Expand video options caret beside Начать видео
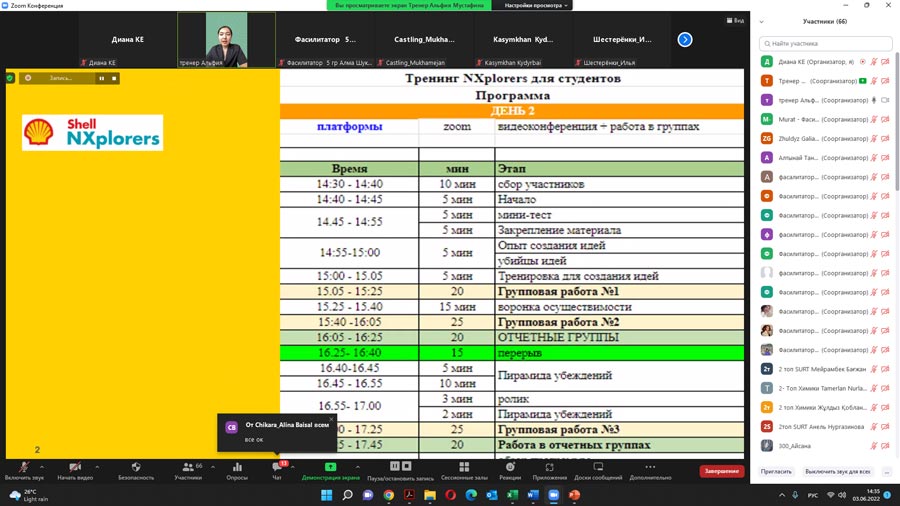Viewport: 900px width, 506px height. click(97, 466)
